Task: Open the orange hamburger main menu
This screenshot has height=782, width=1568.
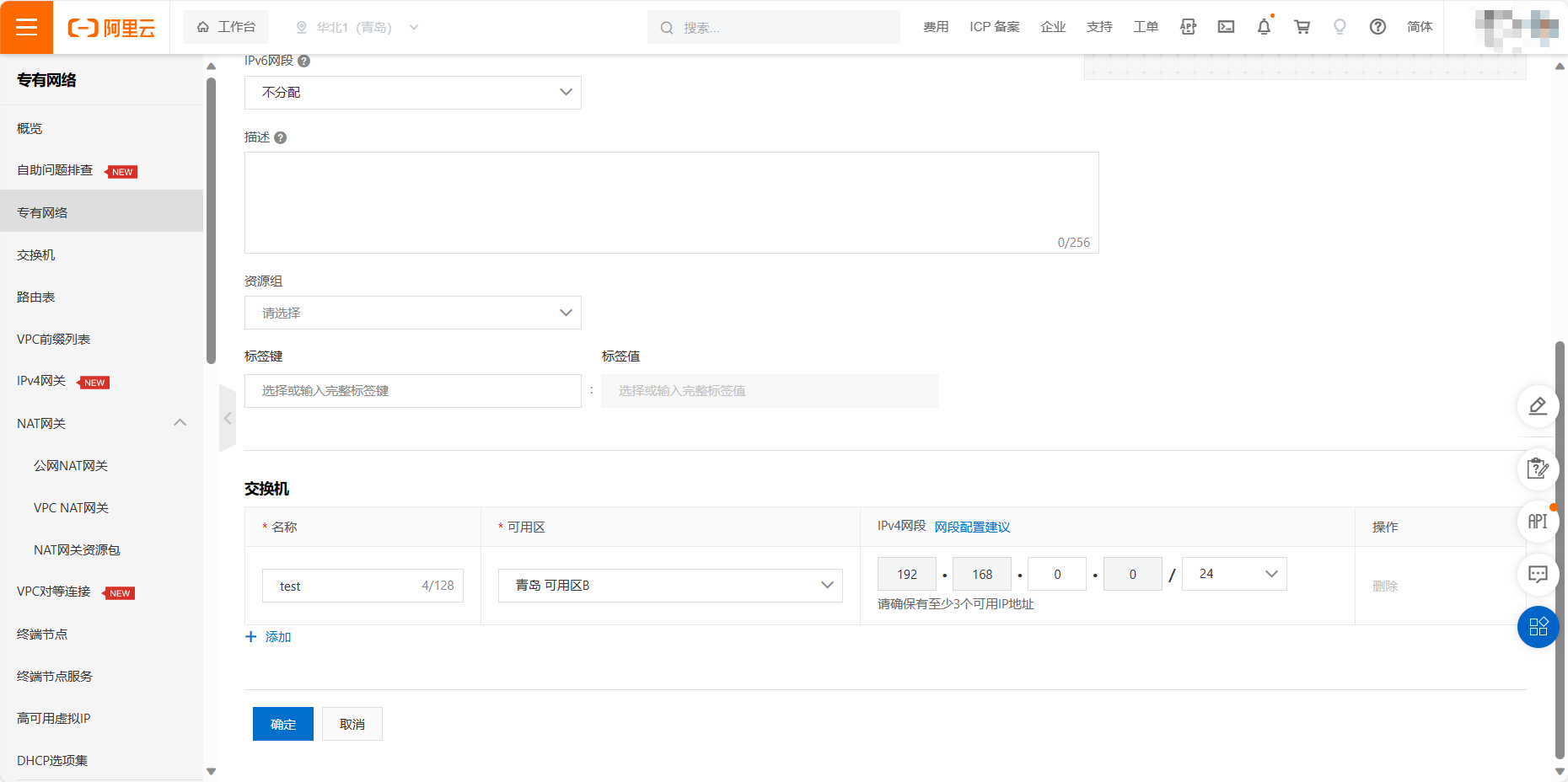Action: pyautogui.click(x=26, y=27)
